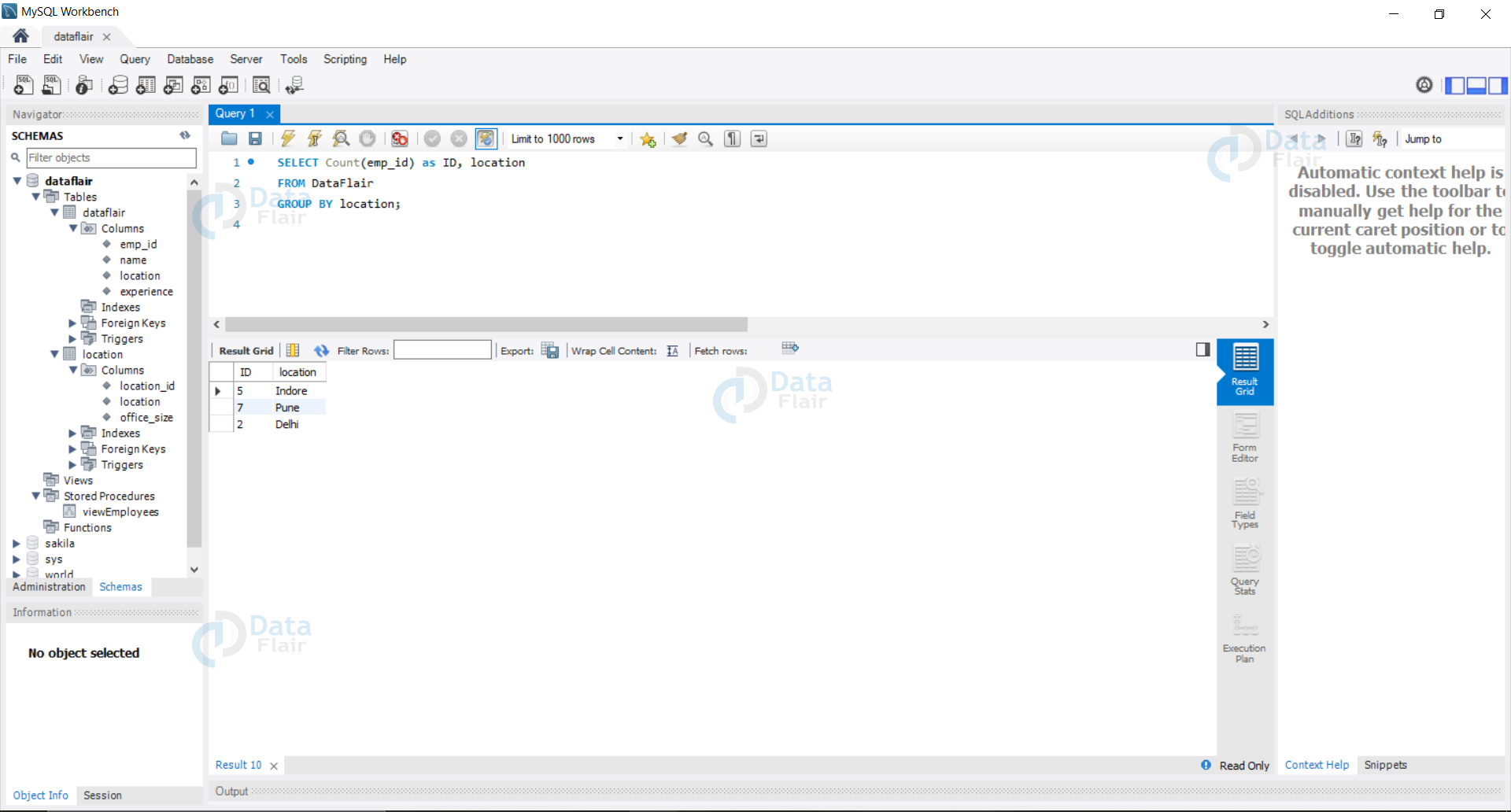Save the script to a file
The height and width of the screenshot is (812, 1511).
pos(255,138)
